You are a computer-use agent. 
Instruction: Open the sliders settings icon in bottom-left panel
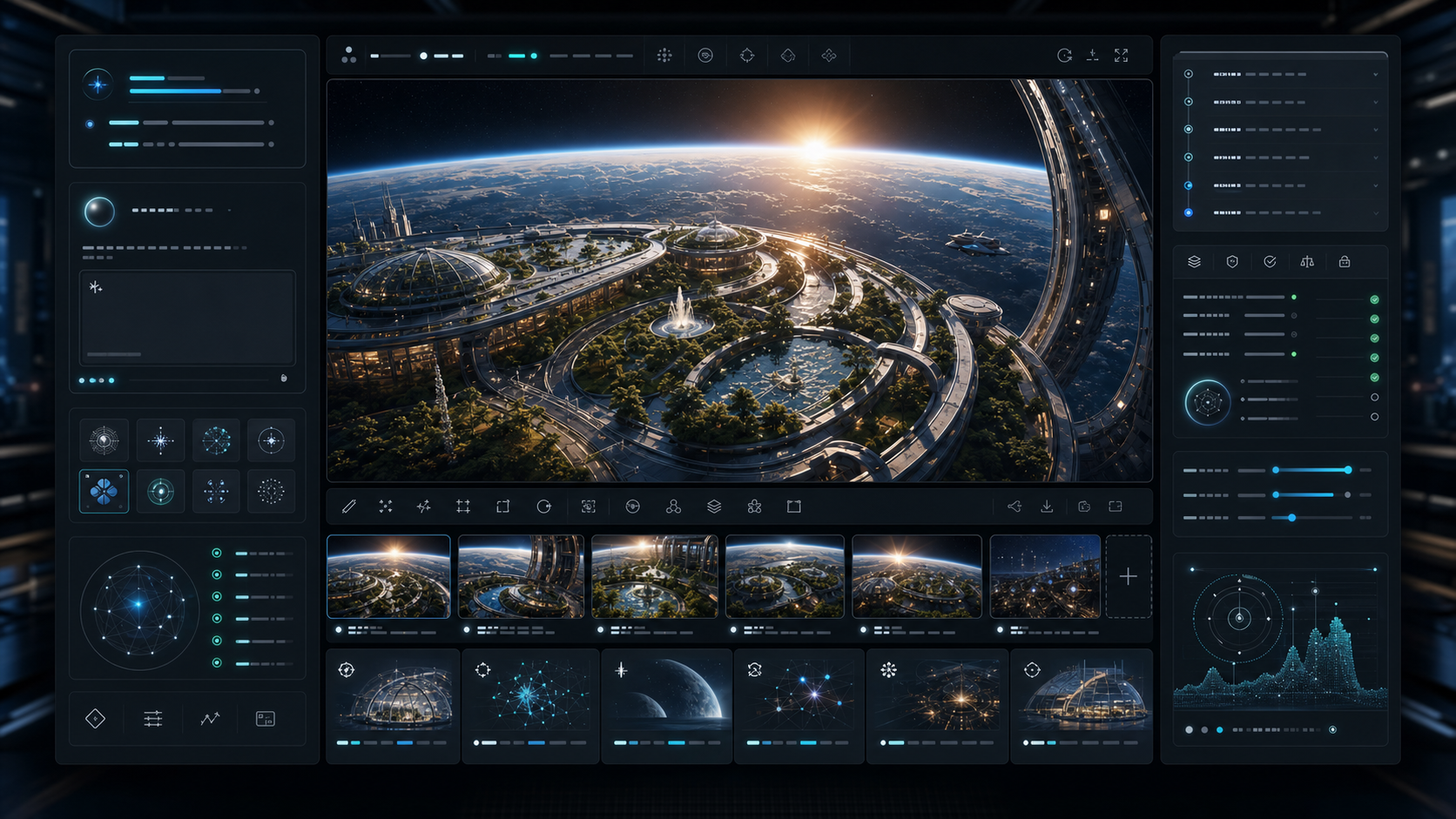(x=153, y=719)
